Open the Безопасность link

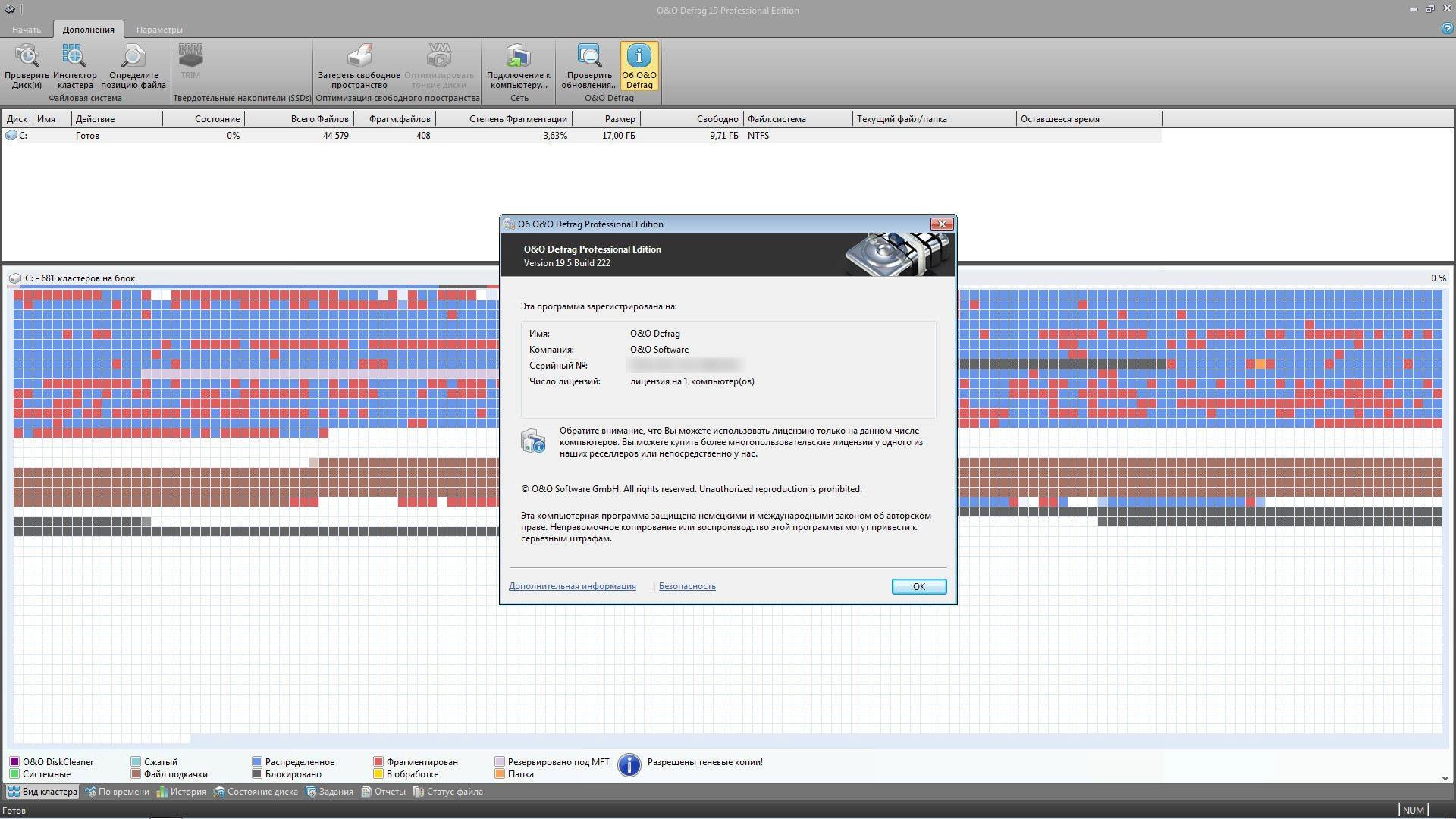coord(687,586)
